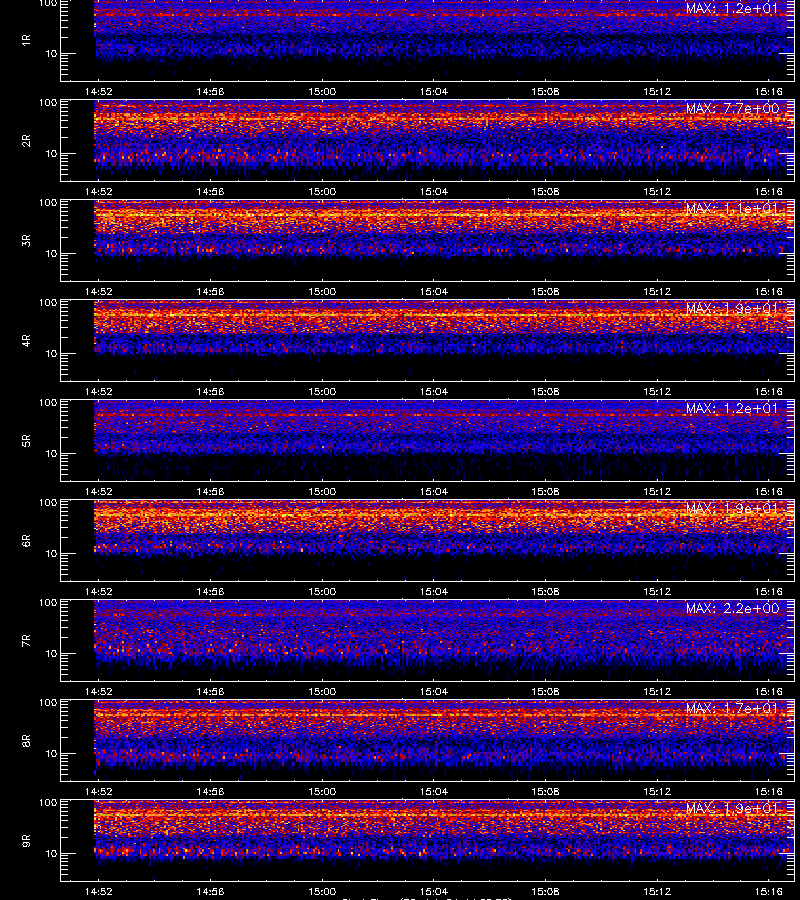Viewport: 800px width, 900px height.
Task: Click the 14:52 time tick under panel 1R
Action: [x=99, y=91]
